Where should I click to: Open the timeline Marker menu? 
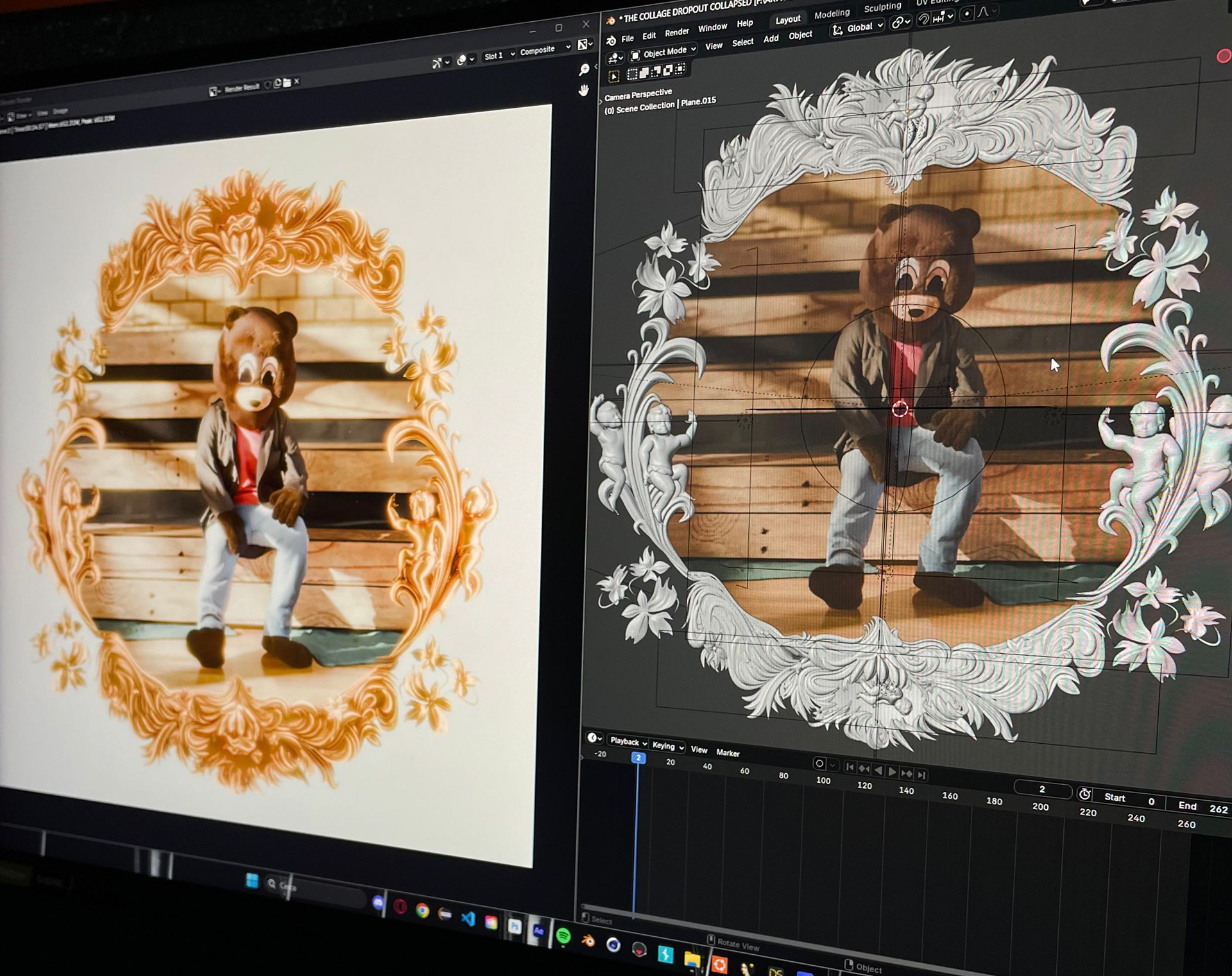click(728, 753)
